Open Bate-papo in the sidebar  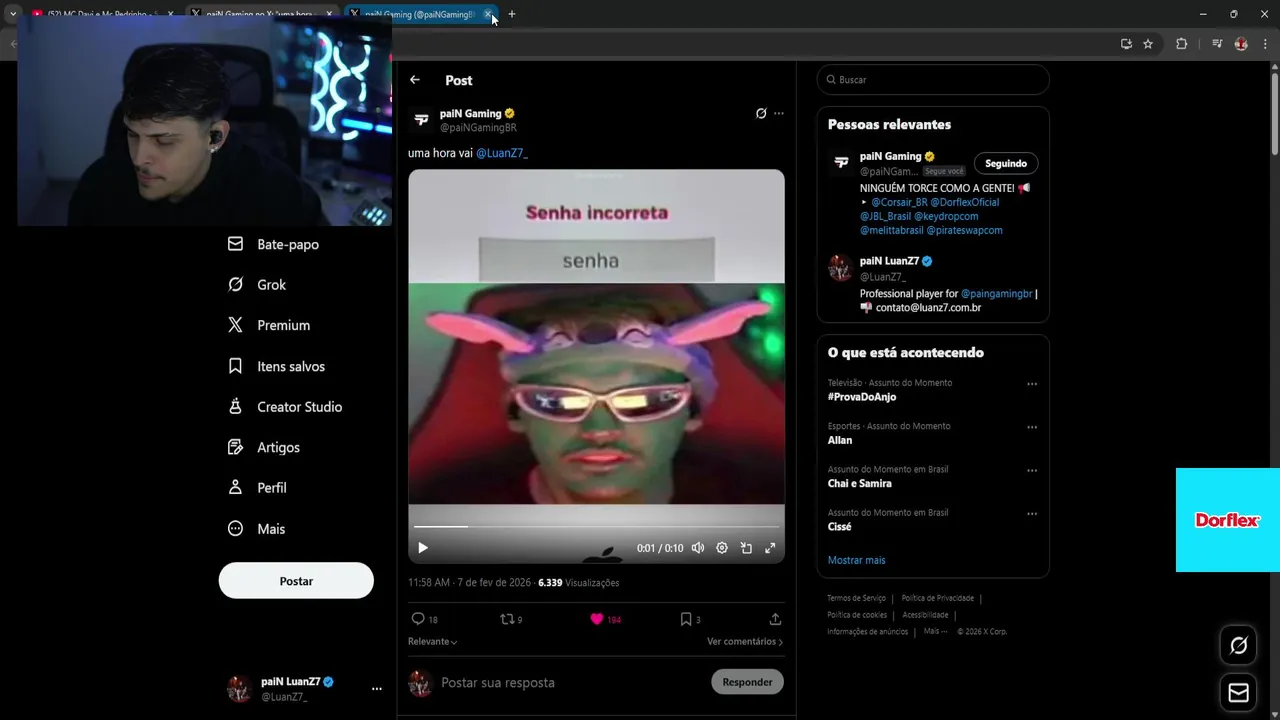point(273,244)
